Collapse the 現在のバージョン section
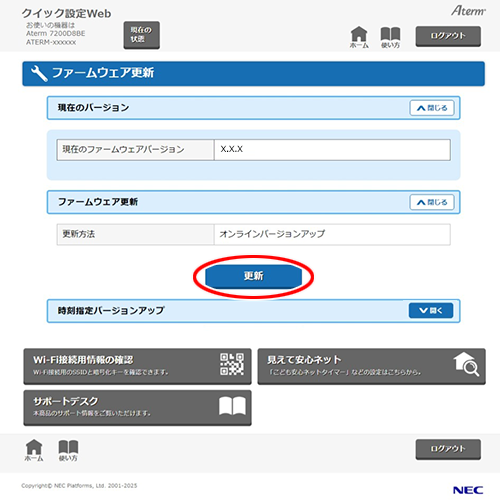The image size is (500, 502). point(432,108)
